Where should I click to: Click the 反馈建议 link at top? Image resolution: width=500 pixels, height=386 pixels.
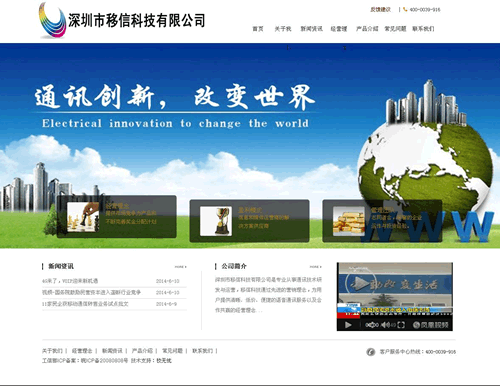tap(380, 10)
